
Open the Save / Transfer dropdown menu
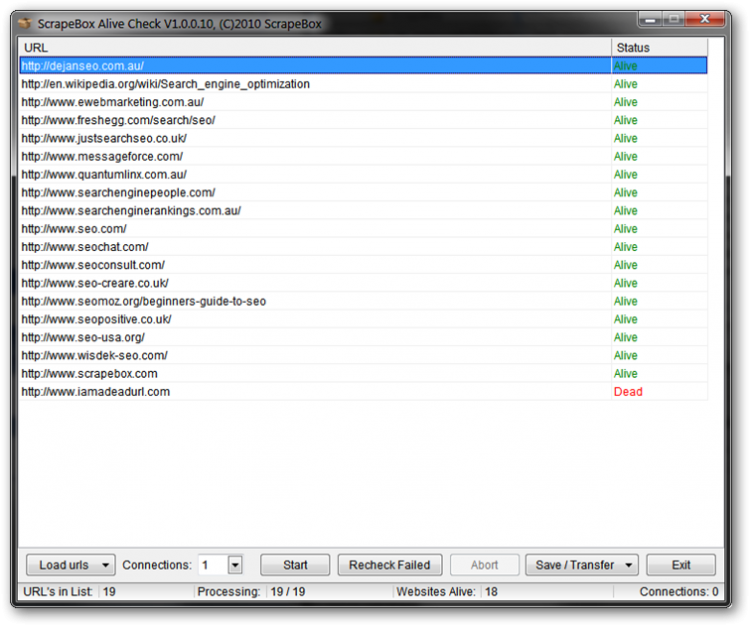582,565
